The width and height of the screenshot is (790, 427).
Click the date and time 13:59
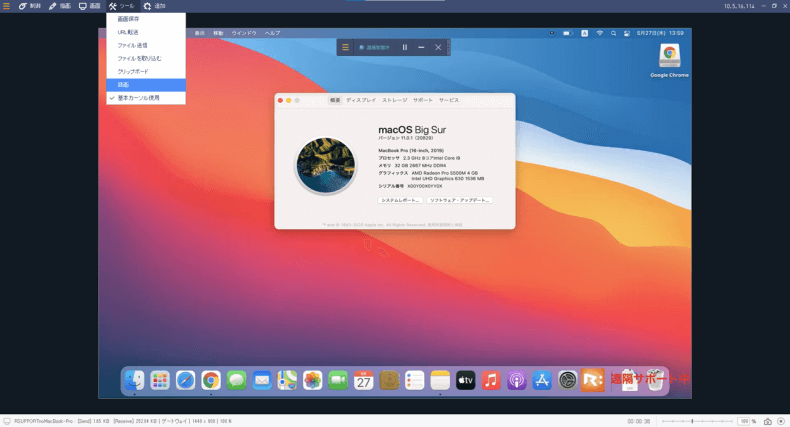click(x=660, y=33)
